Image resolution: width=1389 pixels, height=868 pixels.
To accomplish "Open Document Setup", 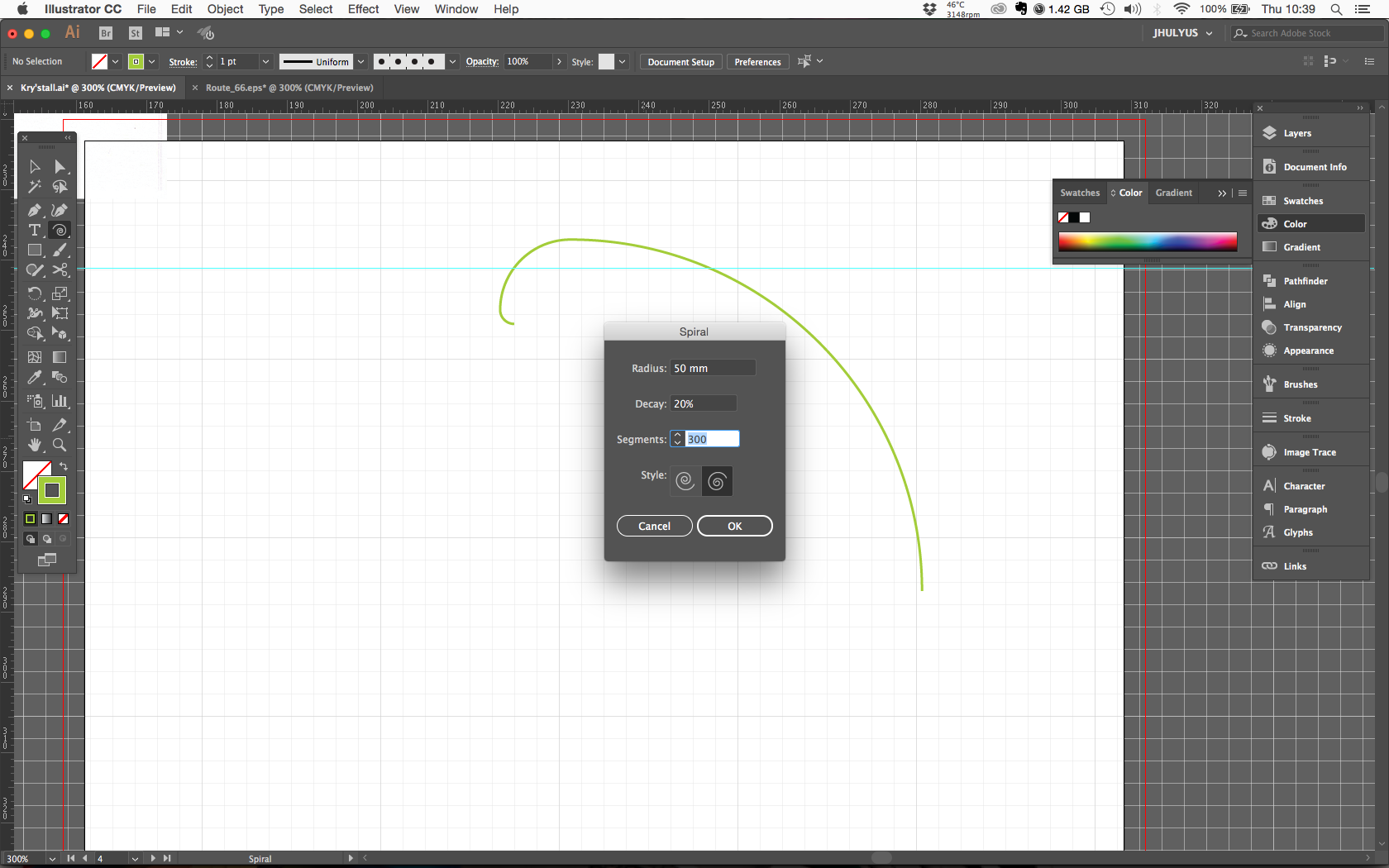I will [681, 62].
